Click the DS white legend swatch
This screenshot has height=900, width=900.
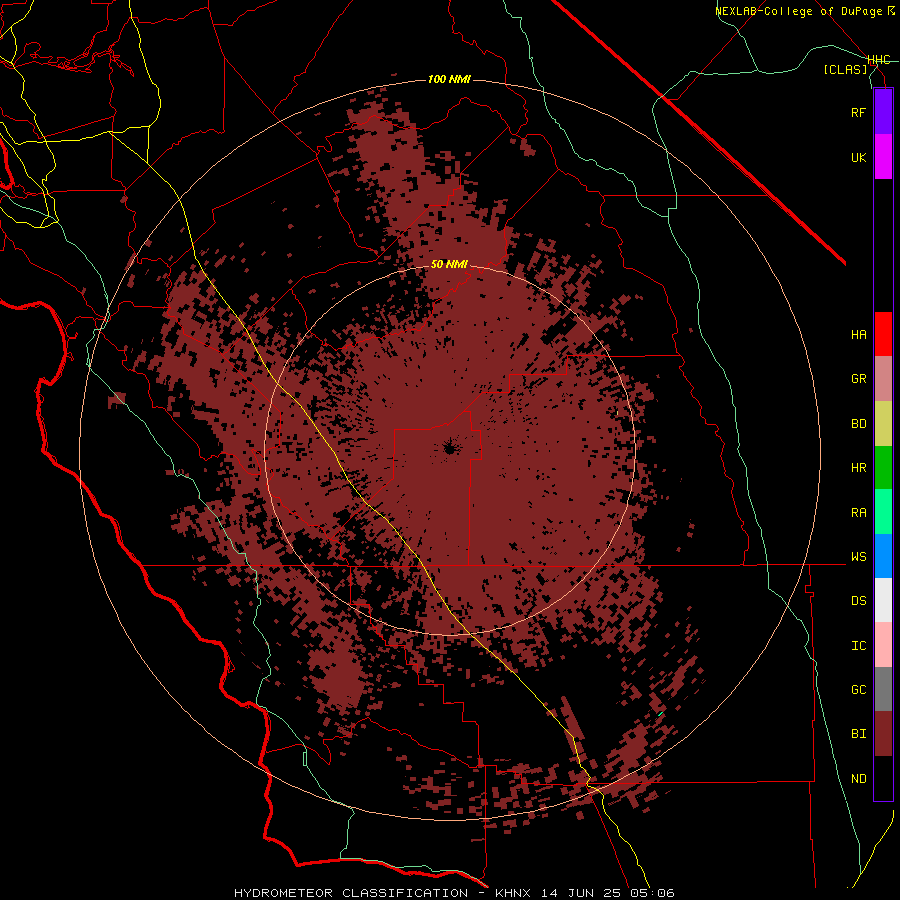click(883, 600)
